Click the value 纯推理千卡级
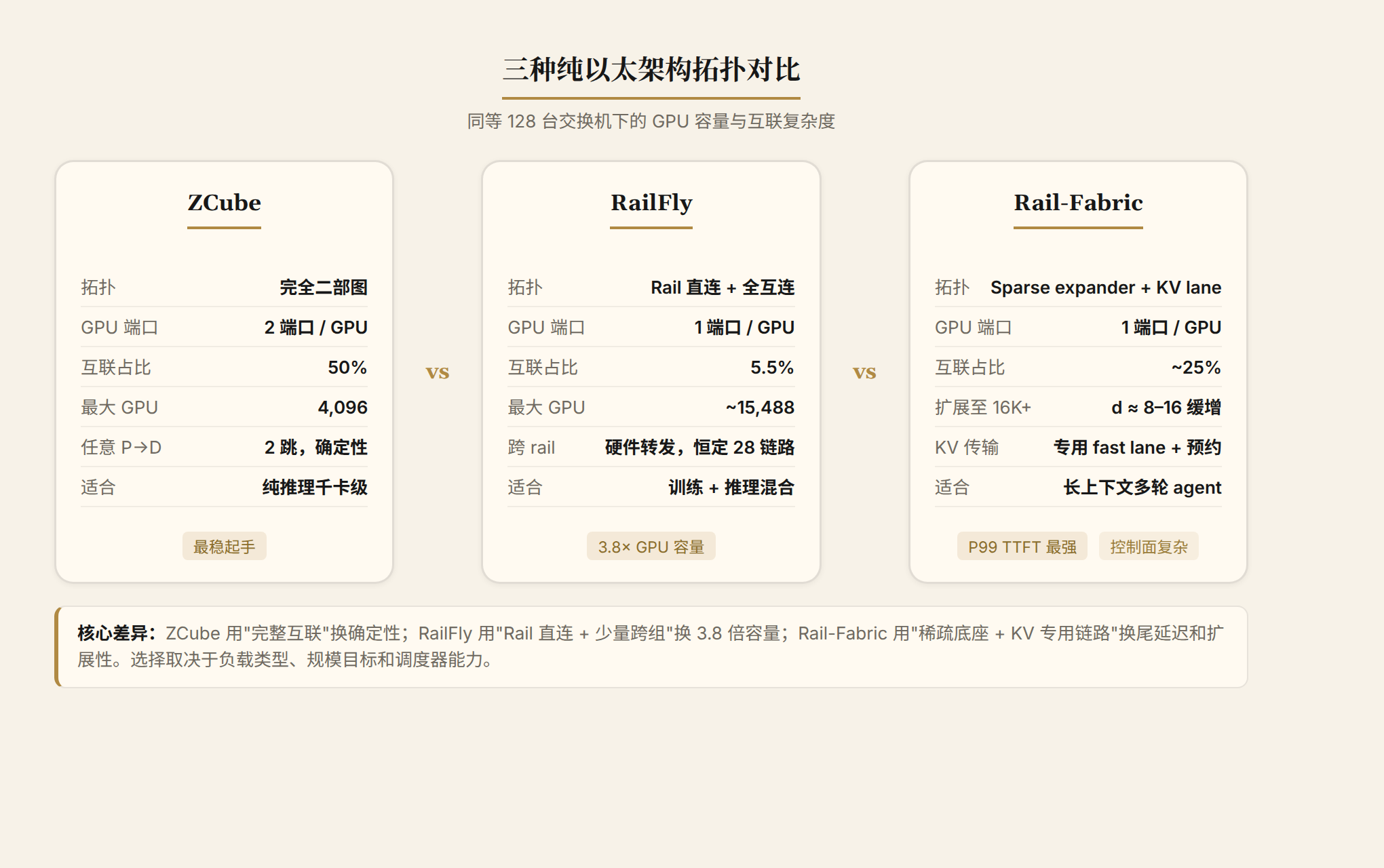 pyautogui.click(x=315, y=488)
